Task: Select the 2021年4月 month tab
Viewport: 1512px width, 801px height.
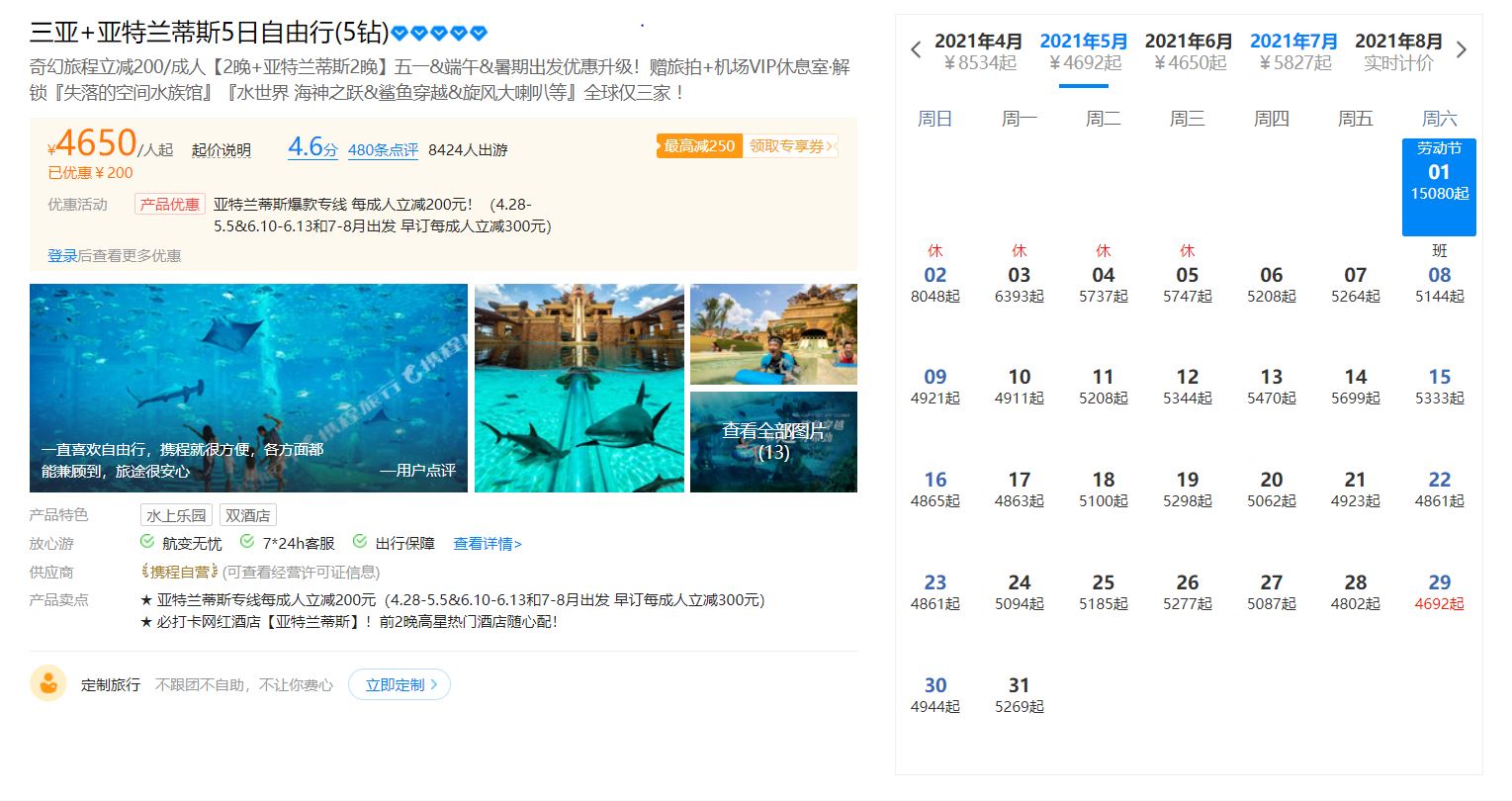Action: tap(978, 51)
